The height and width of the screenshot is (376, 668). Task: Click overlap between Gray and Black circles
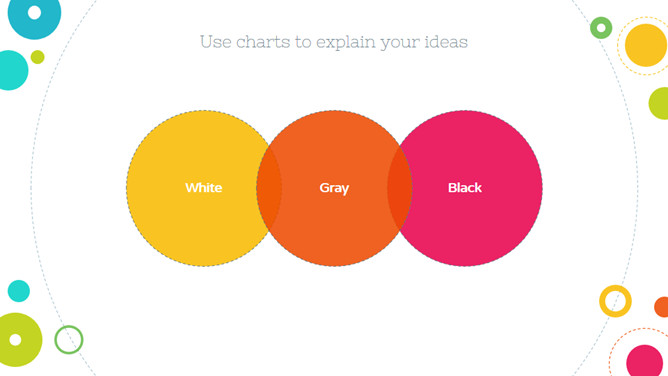(x=400, y=188)
